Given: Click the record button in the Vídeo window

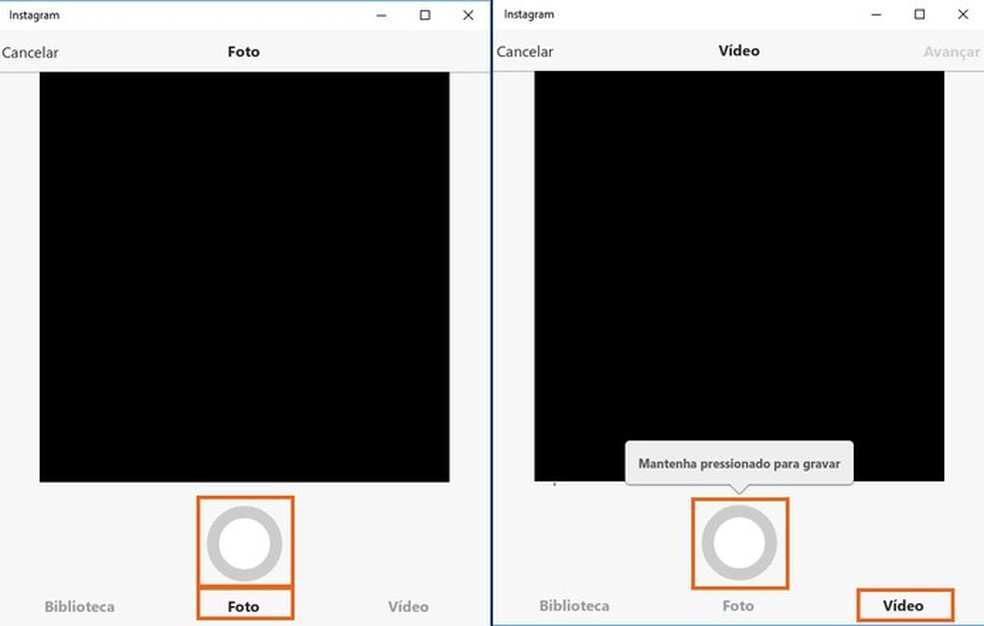Looking at the screenshot, I should [x=739, y=543].
